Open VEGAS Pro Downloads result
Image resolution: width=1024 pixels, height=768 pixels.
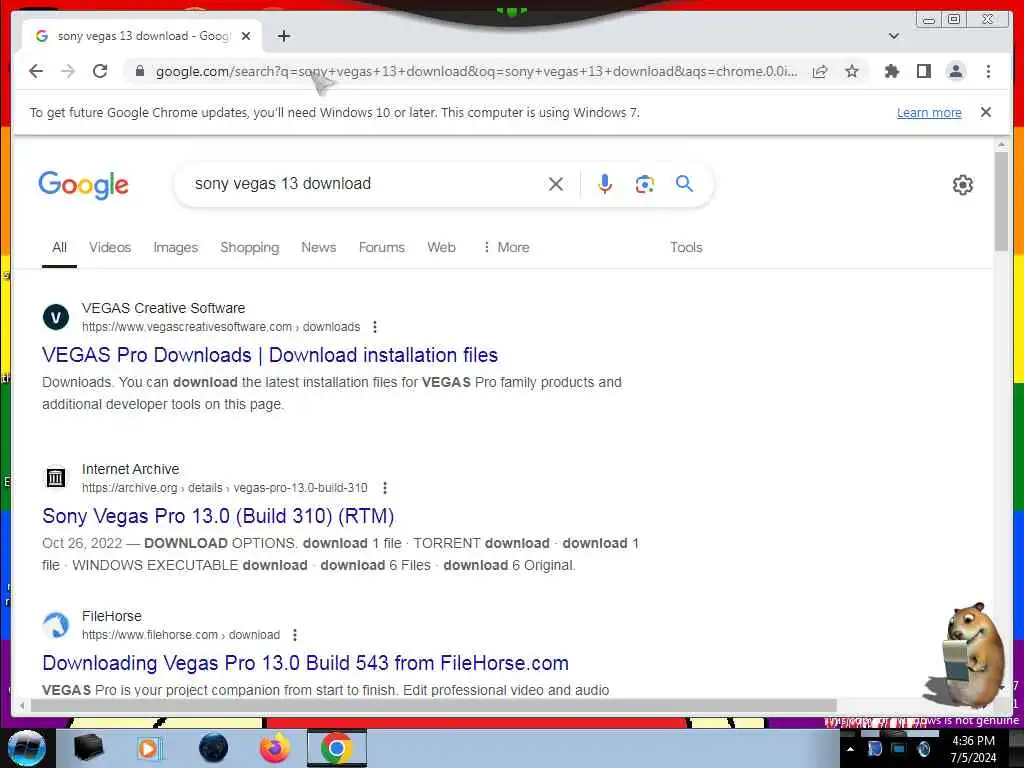click(270, 355)
